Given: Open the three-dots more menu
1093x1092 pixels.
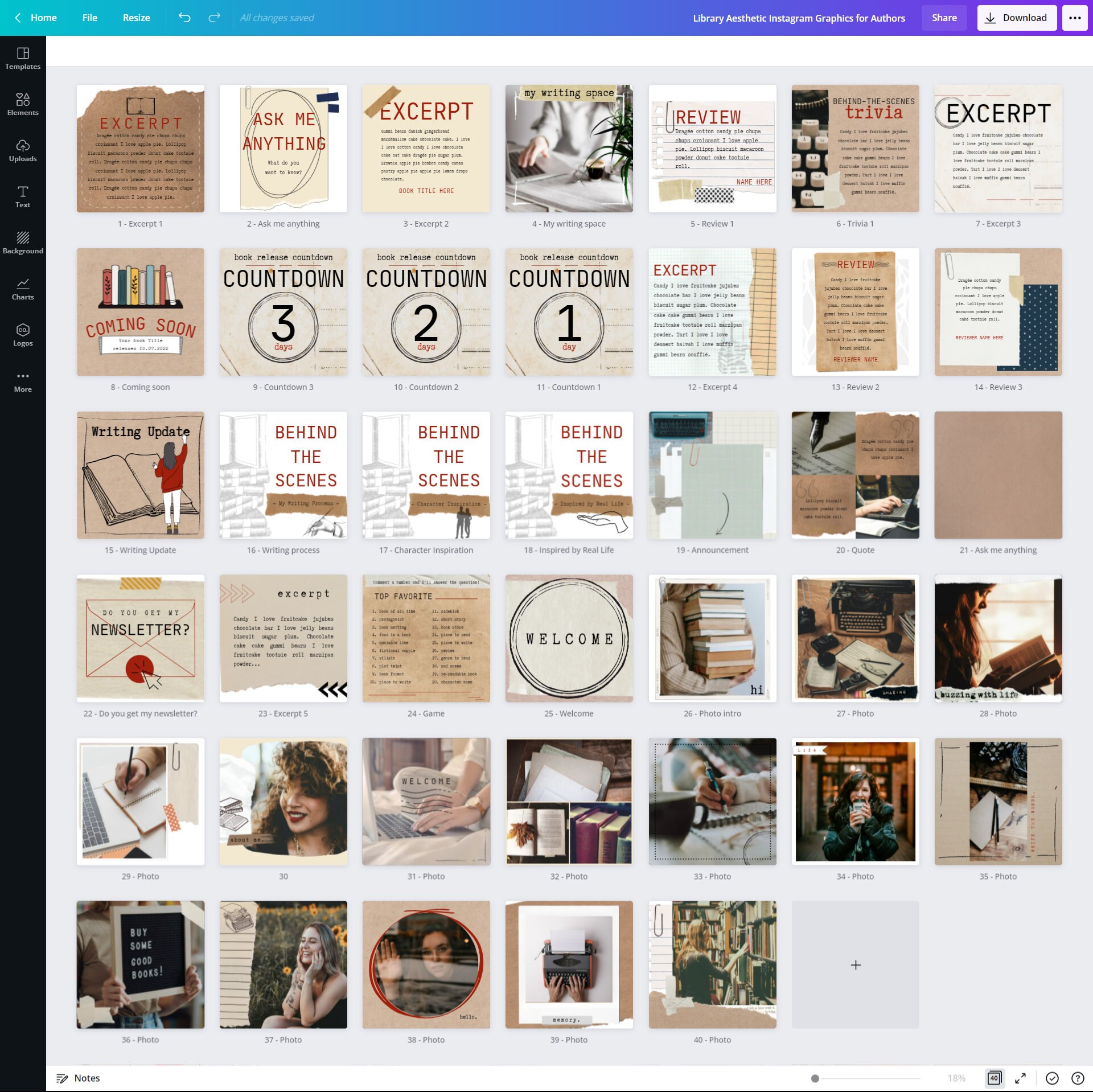Looking at the screenshot, I should point(1075,18).
